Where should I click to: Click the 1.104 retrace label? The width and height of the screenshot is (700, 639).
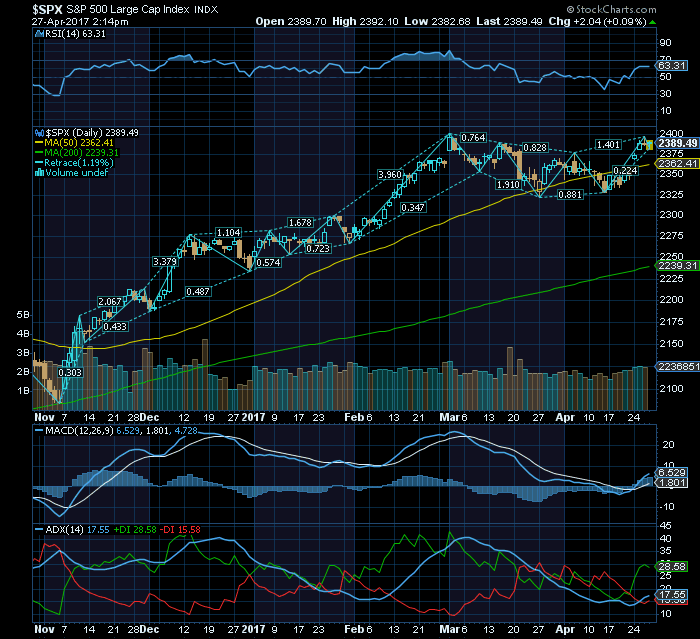229,233
